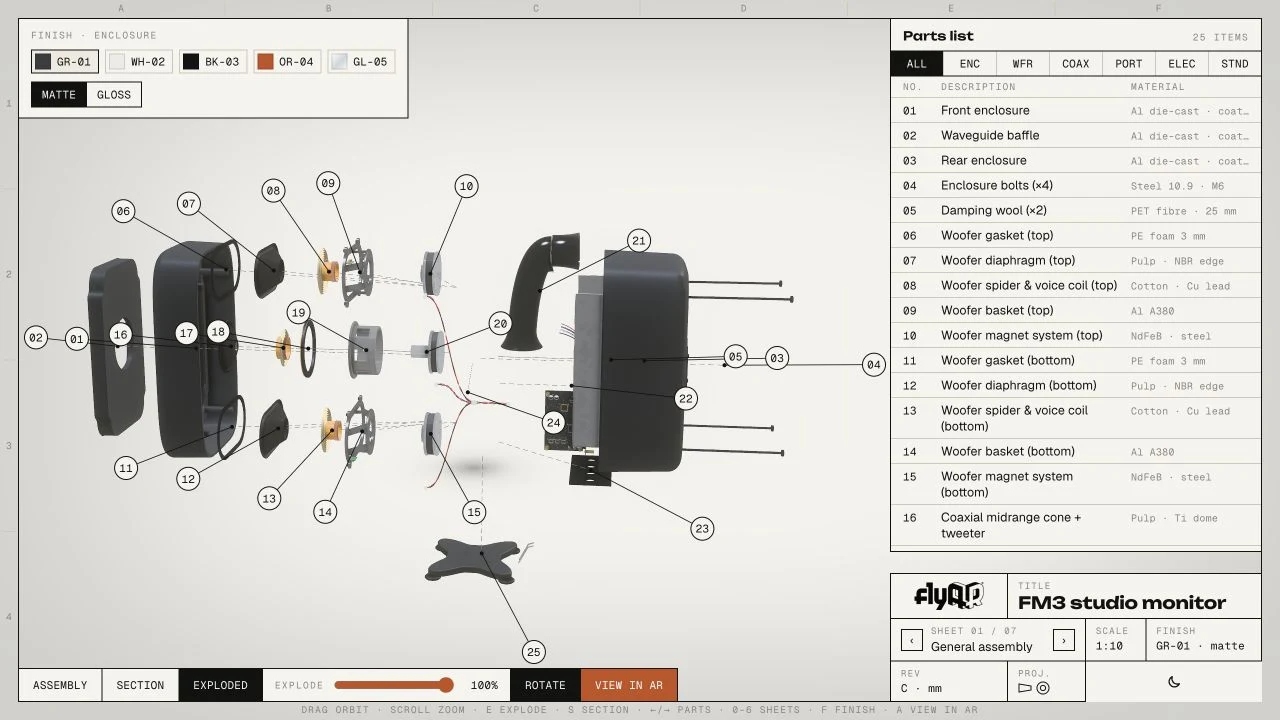This screenshot has height=720, width=1280.
Task: Select 'Coaxial midrange cone + tweeter' row
Action: [x=1076, y=525]
